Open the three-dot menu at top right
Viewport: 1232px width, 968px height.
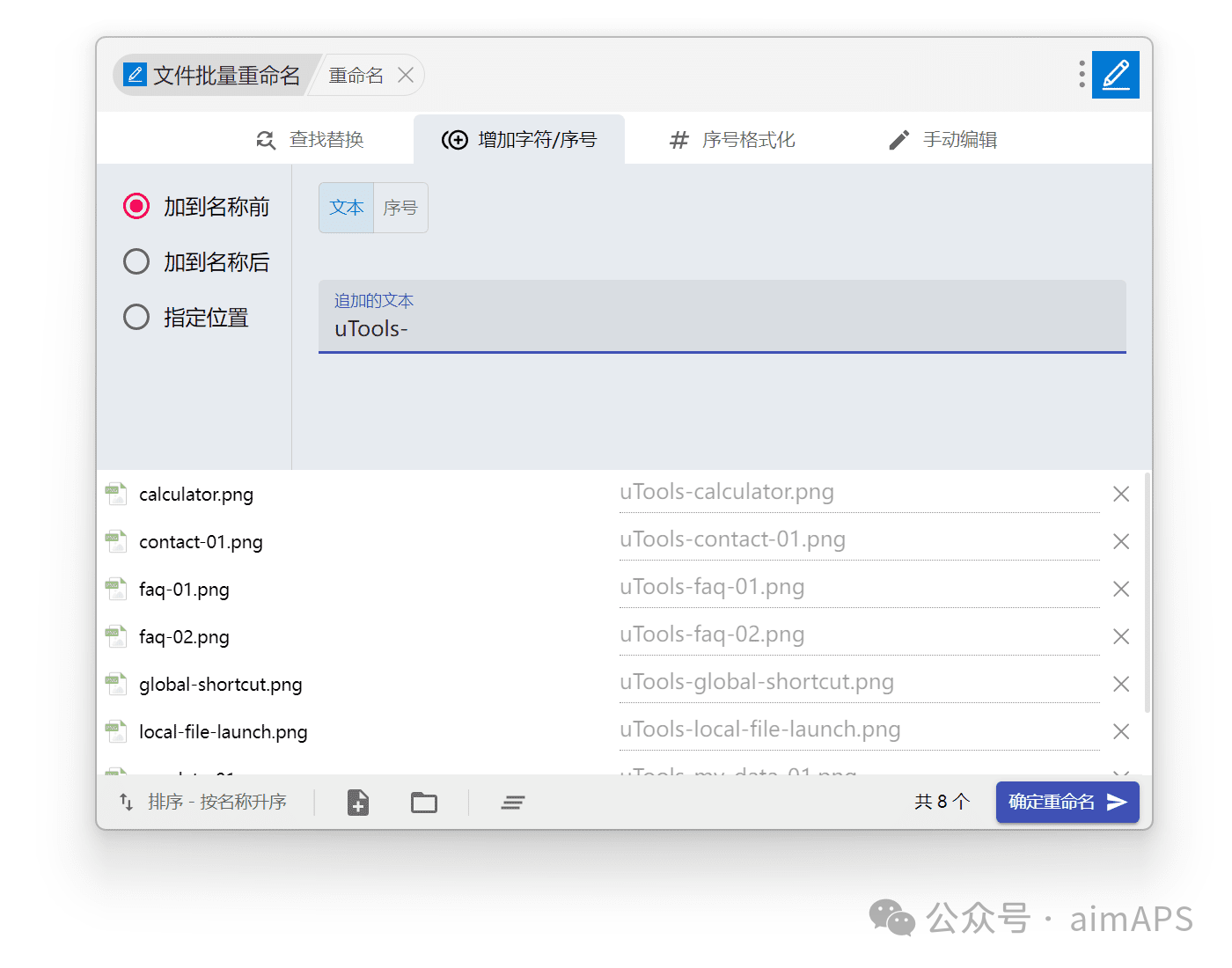pos(1082,75)
